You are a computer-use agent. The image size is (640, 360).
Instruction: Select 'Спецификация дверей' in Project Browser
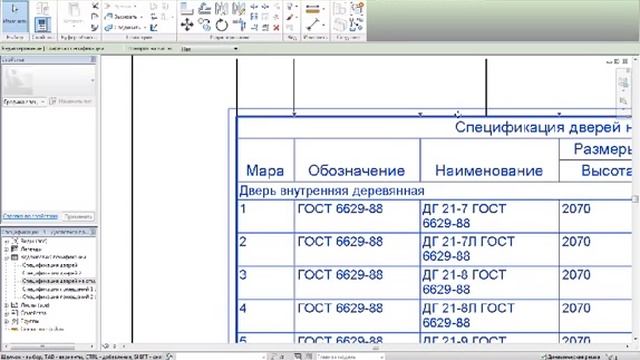[49, 265]
